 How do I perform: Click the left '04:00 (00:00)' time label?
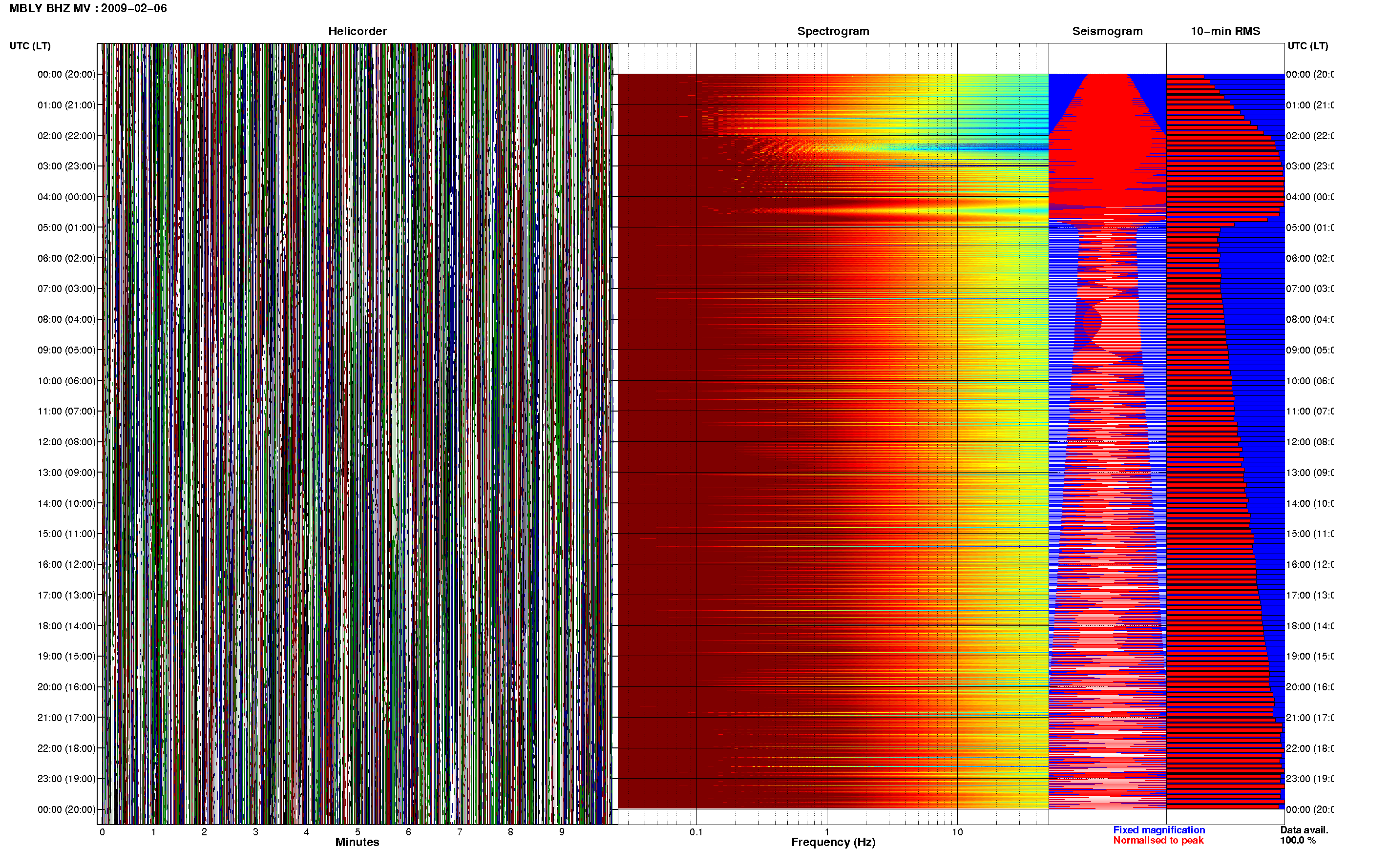[66, 197]
